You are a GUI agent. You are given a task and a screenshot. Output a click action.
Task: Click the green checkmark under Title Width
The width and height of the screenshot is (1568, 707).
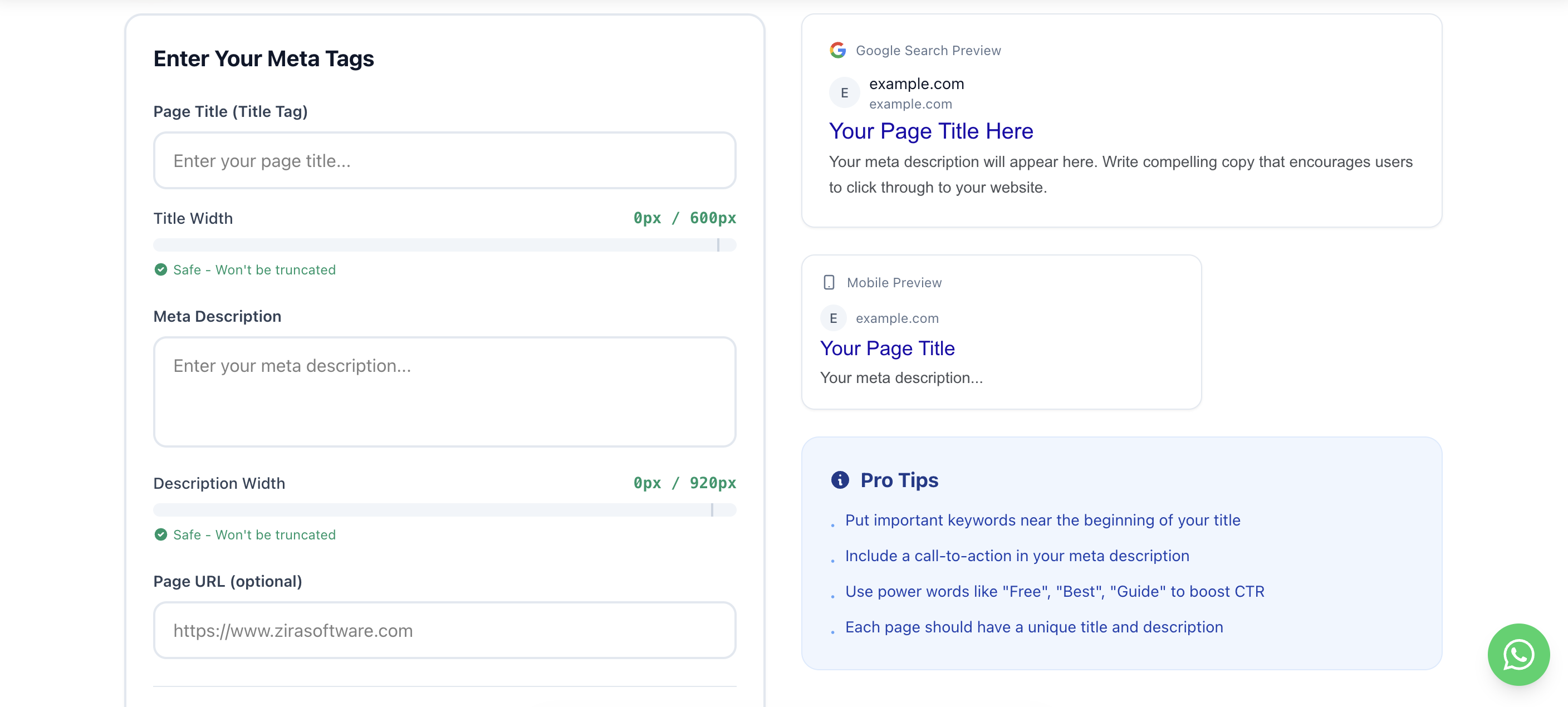[x=160, y=269]
